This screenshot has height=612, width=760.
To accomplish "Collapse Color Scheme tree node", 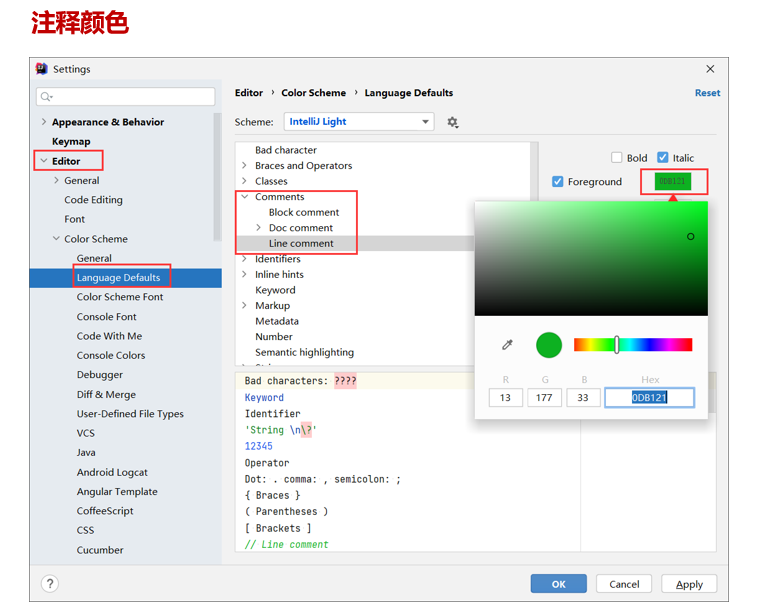I will click(x=56, y=238).
